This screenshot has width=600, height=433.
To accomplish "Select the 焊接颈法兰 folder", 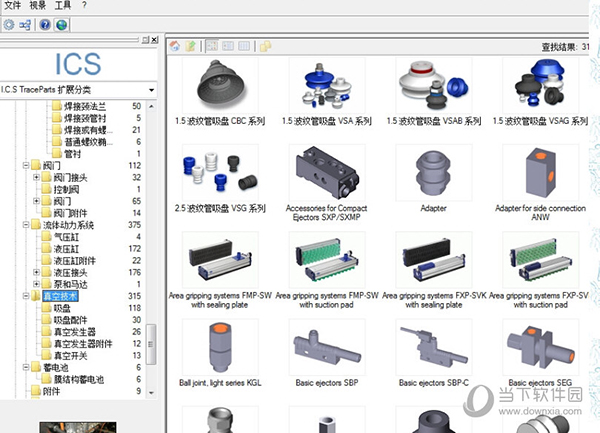I will tap(85, 106).
